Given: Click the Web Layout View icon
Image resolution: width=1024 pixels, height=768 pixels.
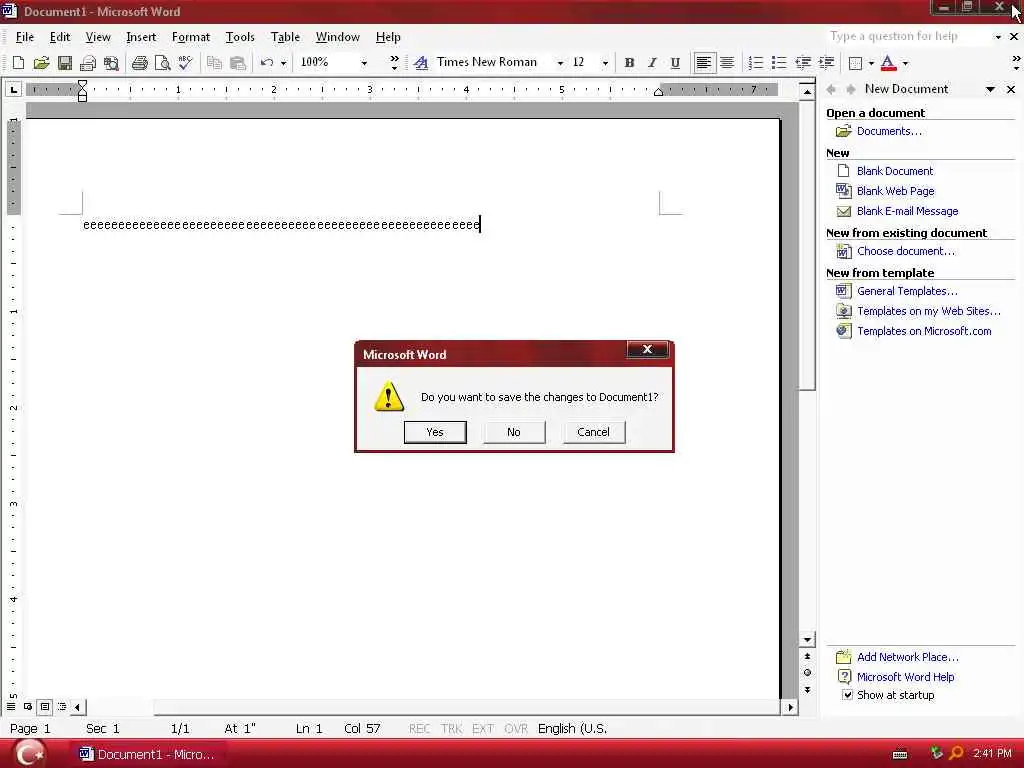Looking at the screenshot, I should [28, 707].
